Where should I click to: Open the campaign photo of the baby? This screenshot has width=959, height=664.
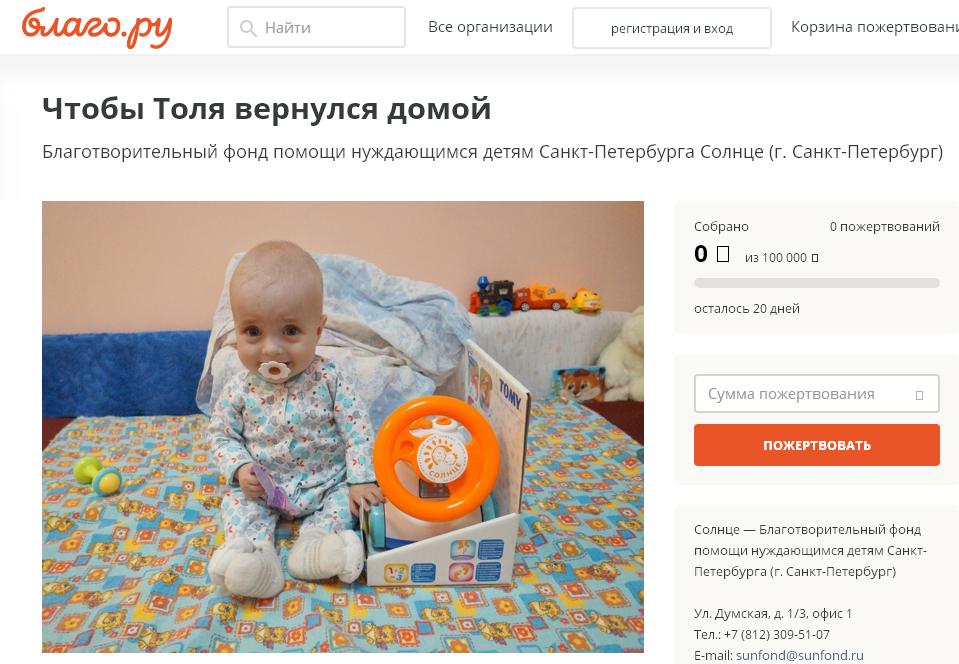click(x=342, y=427)
